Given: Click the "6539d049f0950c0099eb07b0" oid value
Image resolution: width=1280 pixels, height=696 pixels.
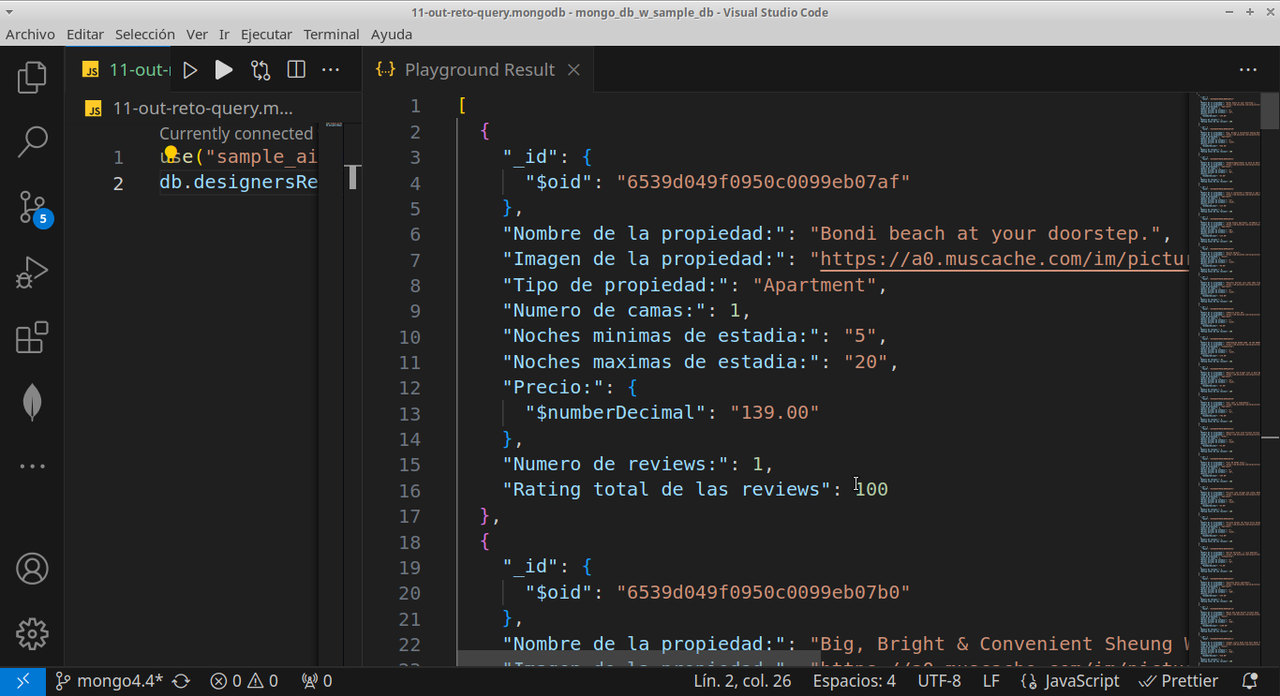Looking at the screenshot, I should 763,593.
